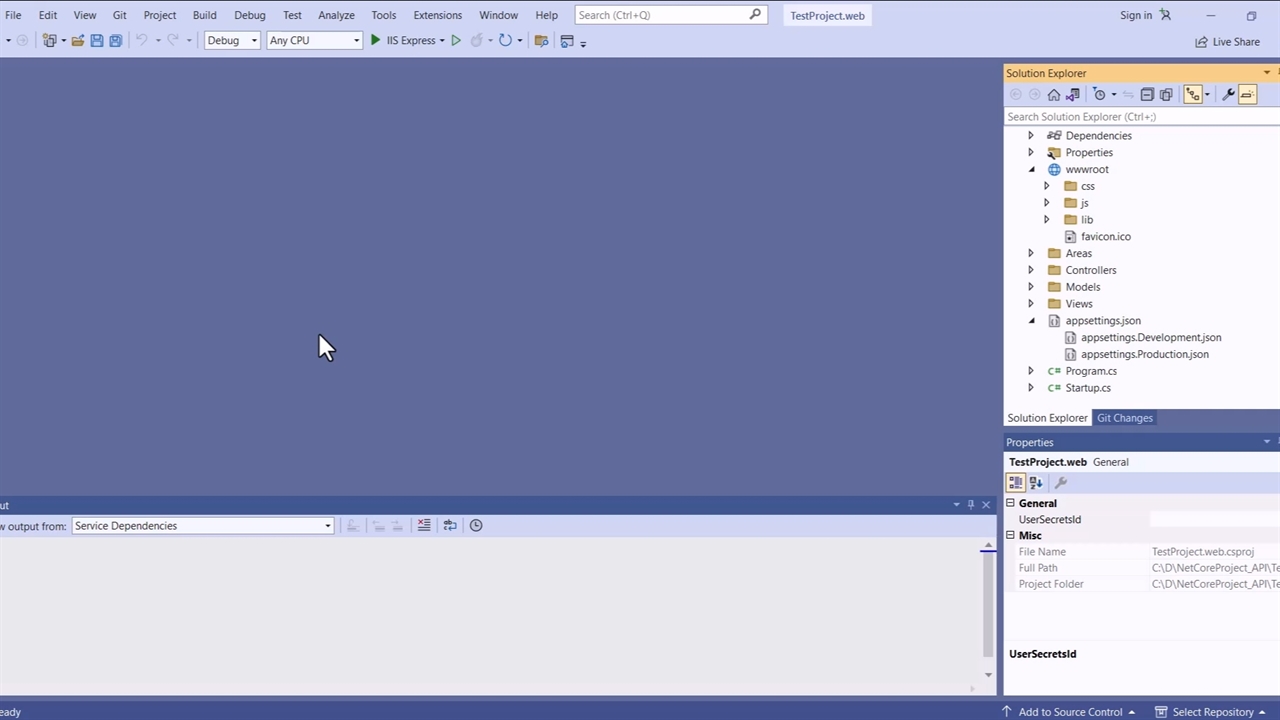This screenshot has height=720, width=1280.
Task: Start debugging with IIS Express
Action: point(403,41)
